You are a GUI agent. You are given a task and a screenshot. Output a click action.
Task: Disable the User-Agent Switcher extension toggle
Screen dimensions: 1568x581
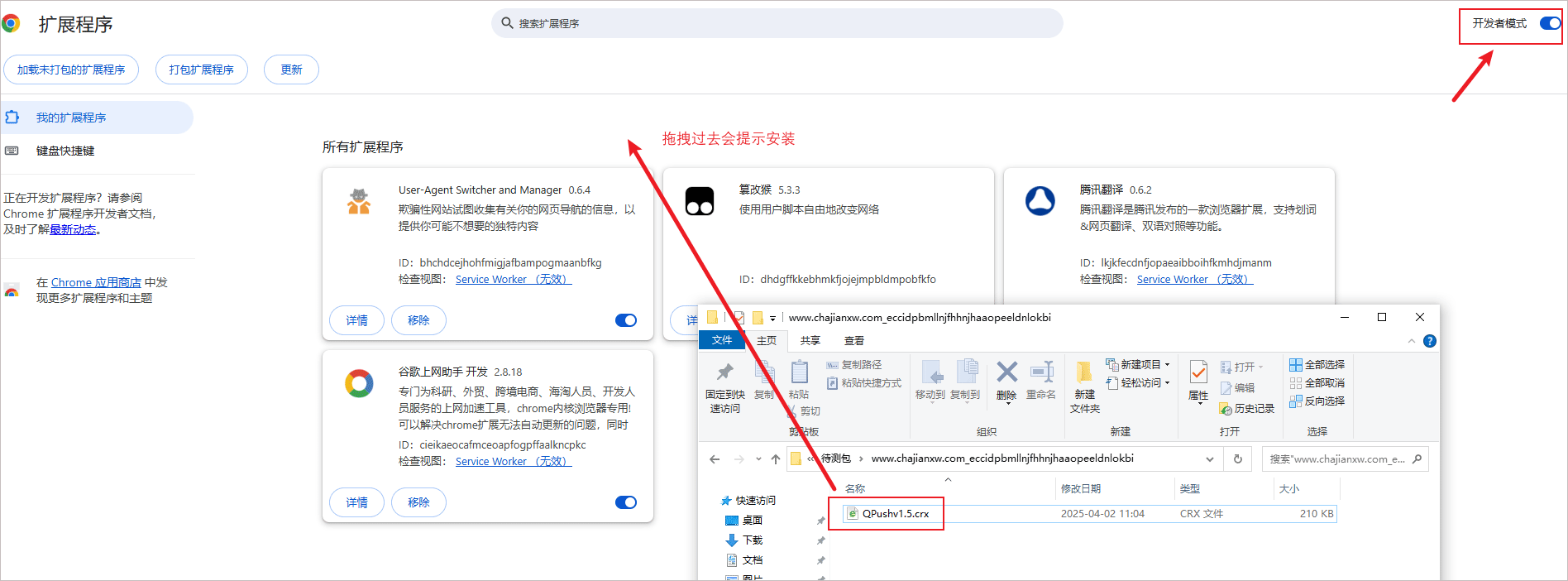point(626,320)
